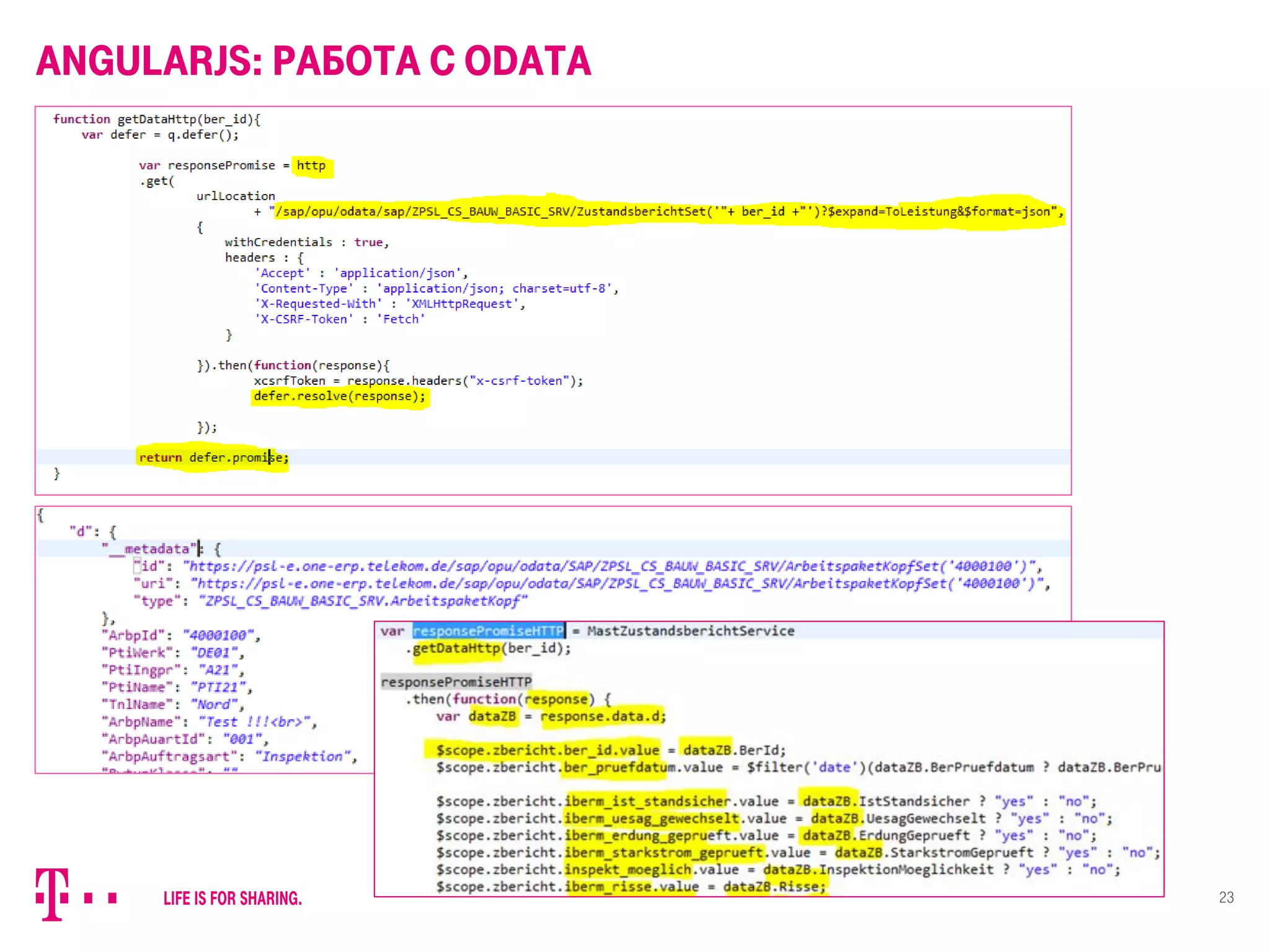Click the 'X-CSRF-Token' : 'Fetch' line

point(340,319)
